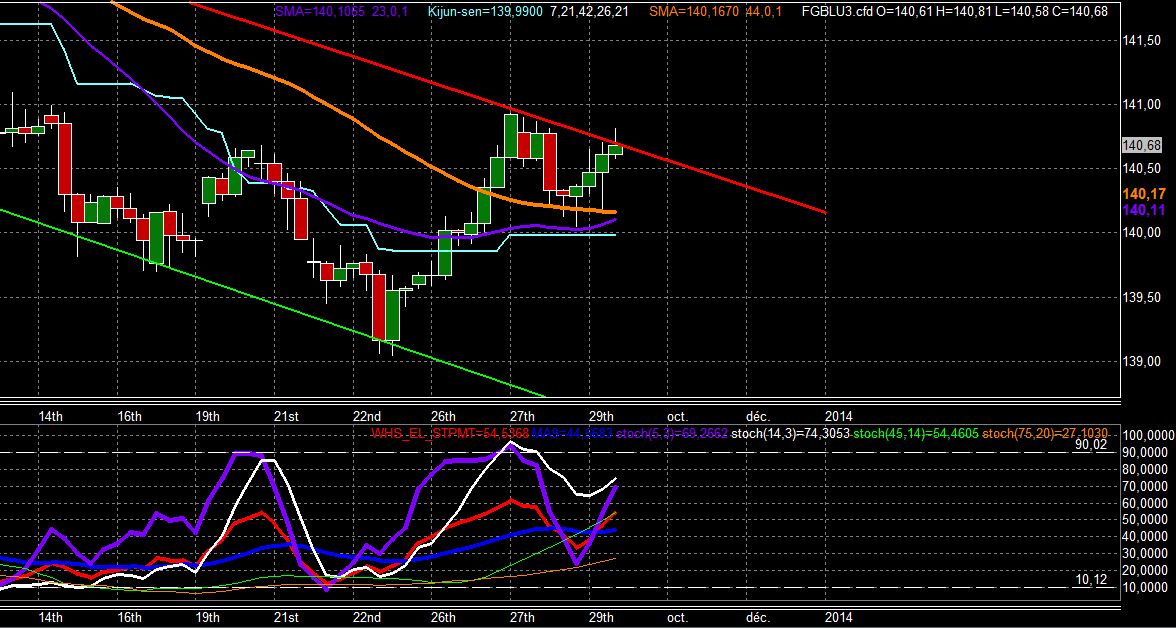Screen dimensions: 1176x628
Task: Click the 2014 label under the oscillator panel
Action: [x=838, y=617]
